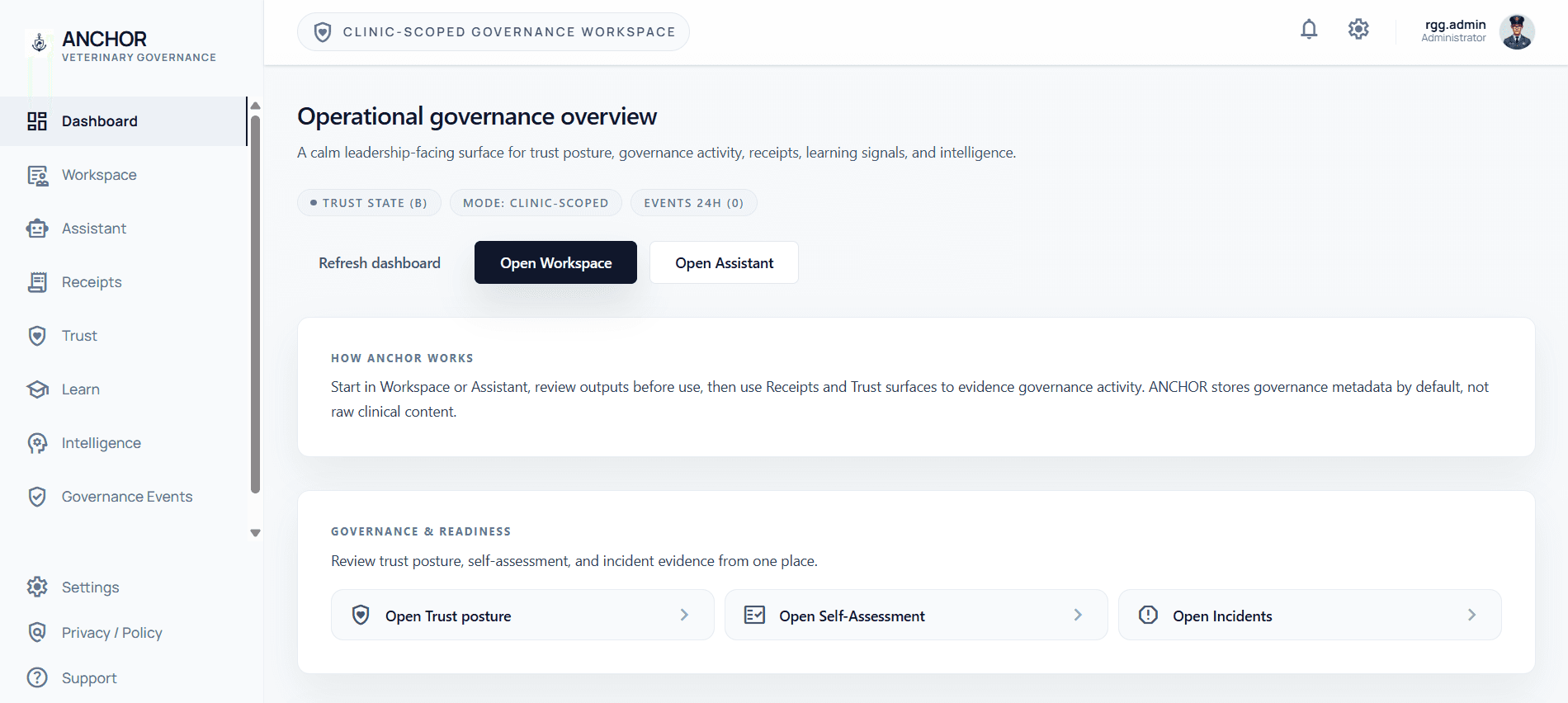This screenshot has height=703, width=1568.
Task: Click Operational governance overview heading
Action: click(x=477, y=116)
